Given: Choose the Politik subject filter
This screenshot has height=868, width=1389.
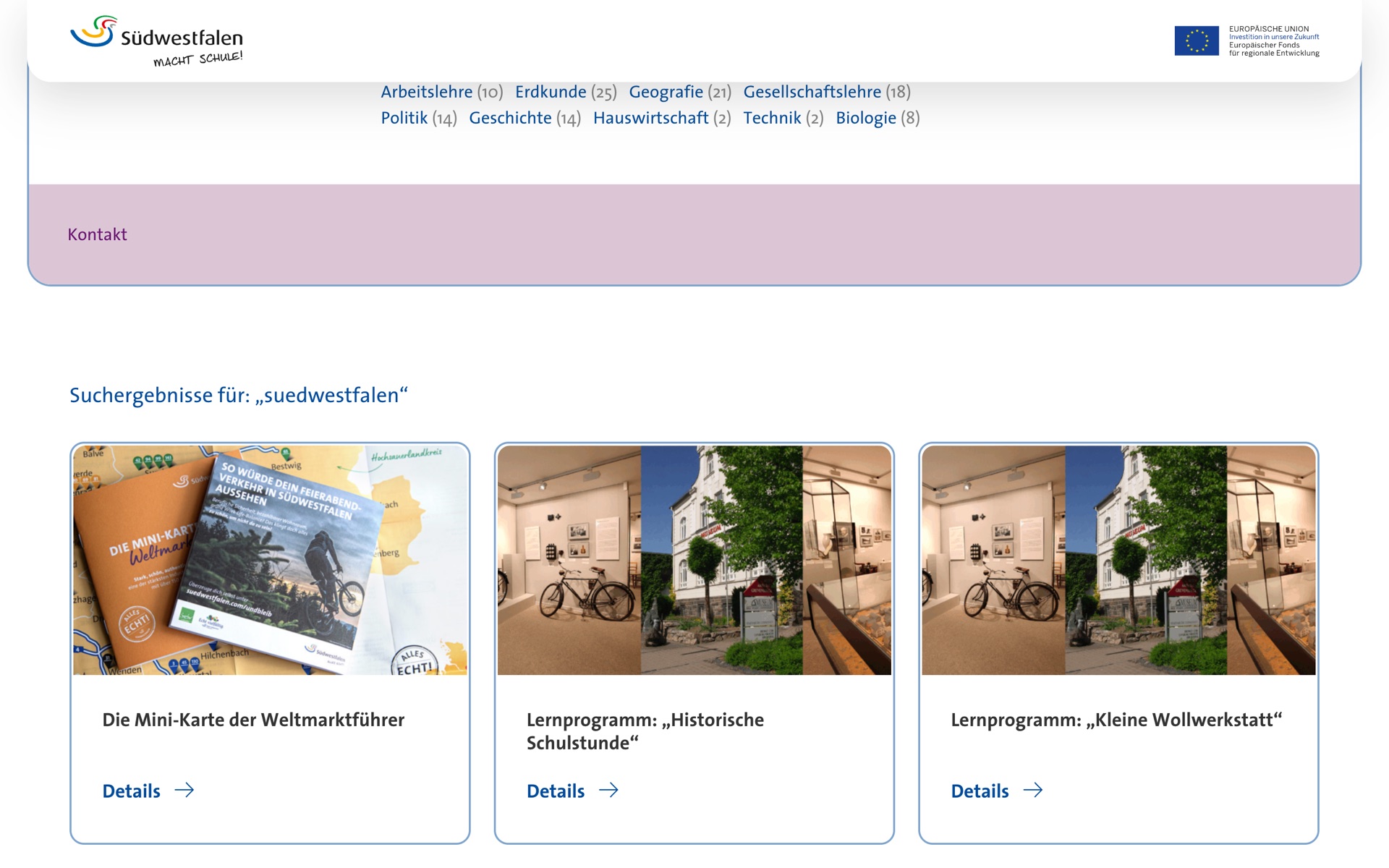Looking at the screenshot, I should tap(404, 118).
